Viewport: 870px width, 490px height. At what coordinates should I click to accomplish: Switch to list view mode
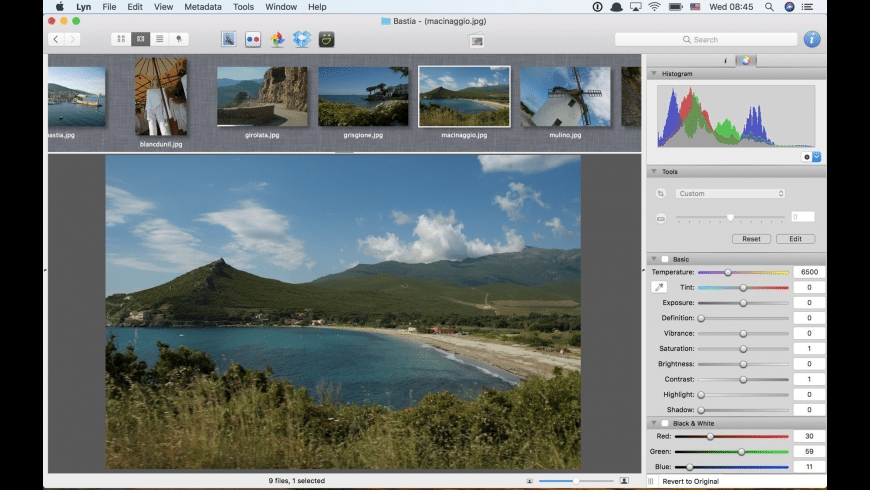tap(160, 39)
